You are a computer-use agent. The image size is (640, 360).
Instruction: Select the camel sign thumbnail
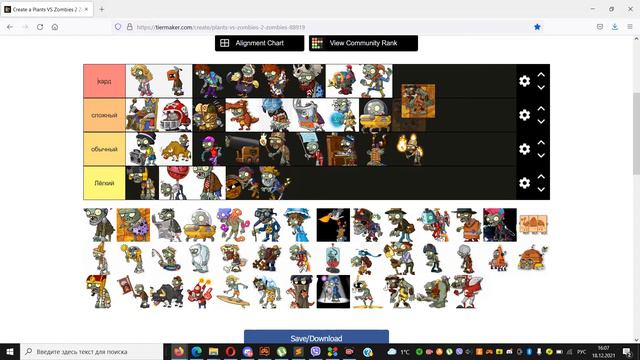533,225
